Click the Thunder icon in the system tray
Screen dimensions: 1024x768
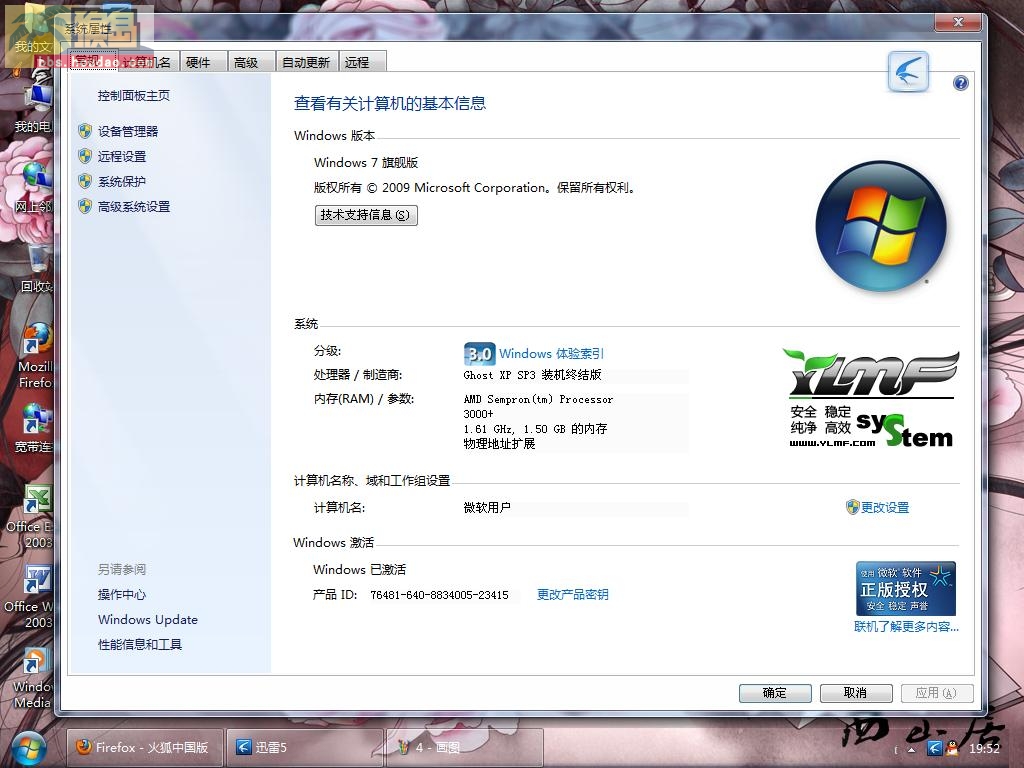coord(935,748)
